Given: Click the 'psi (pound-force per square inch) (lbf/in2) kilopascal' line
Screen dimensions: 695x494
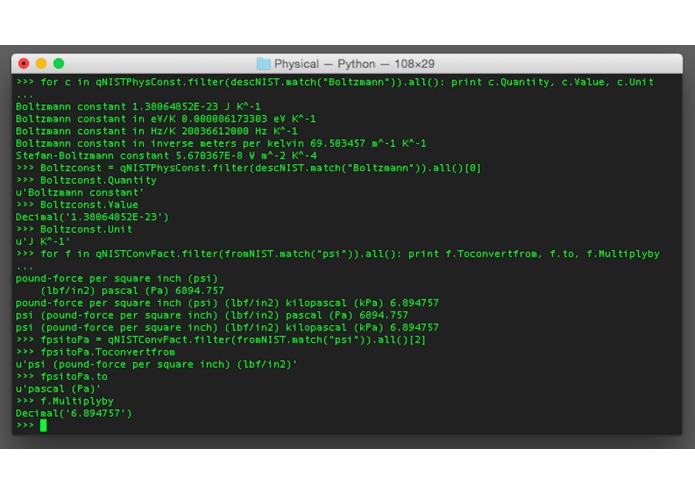Looking at the screenshot, I should (x=227, y=328).
